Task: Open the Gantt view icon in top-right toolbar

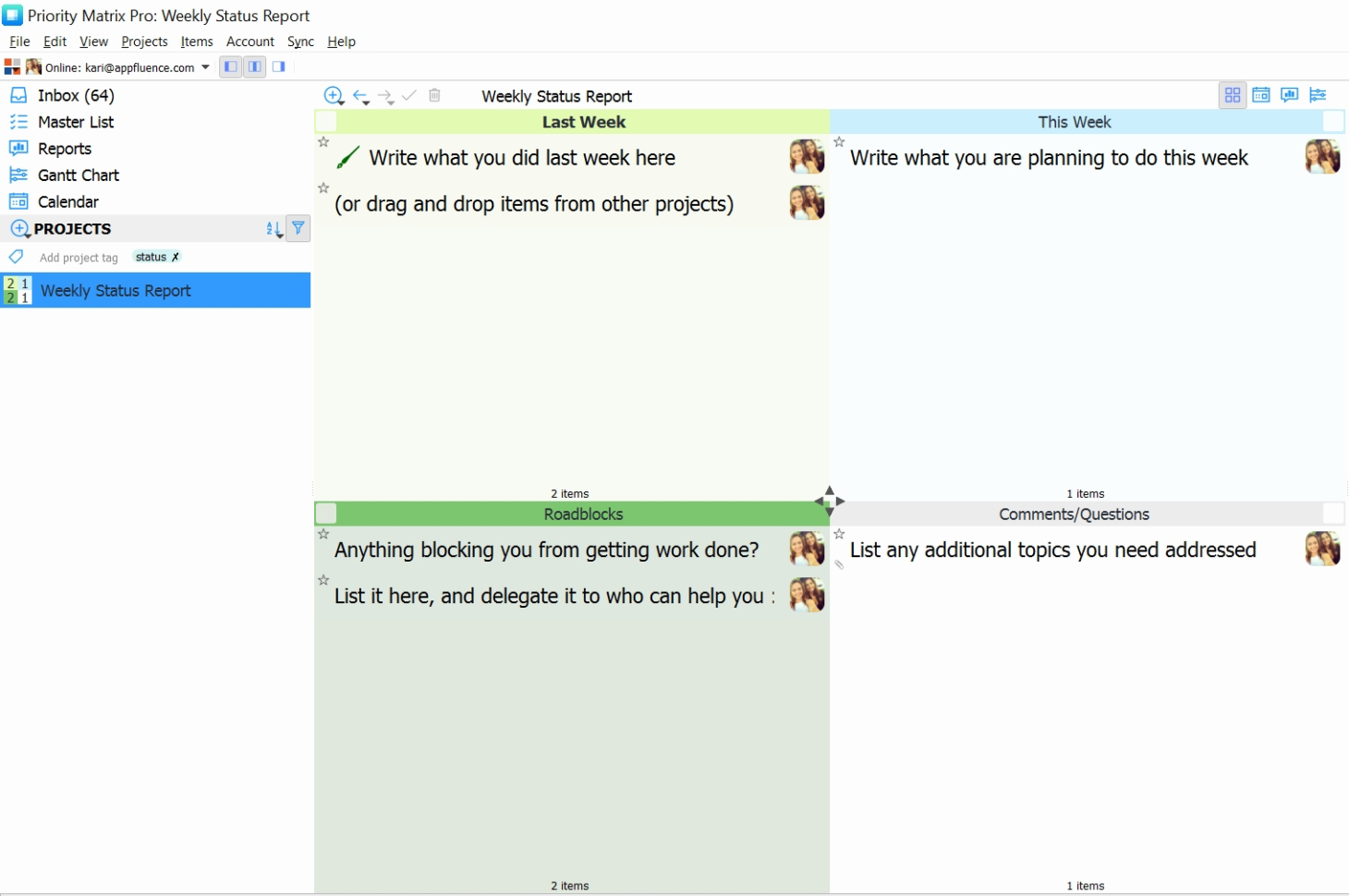Action: [x=1319, y=95]
